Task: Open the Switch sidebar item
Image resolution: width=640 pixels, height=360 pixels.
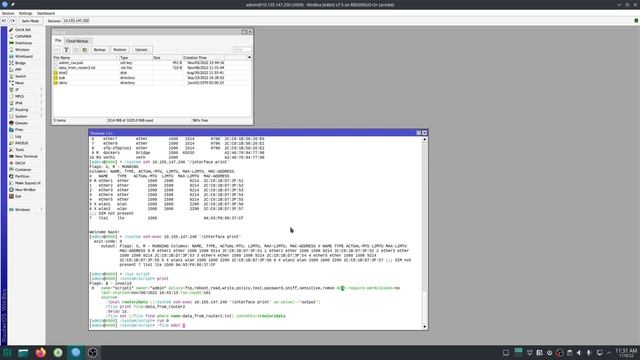Action: pos(20,76)
